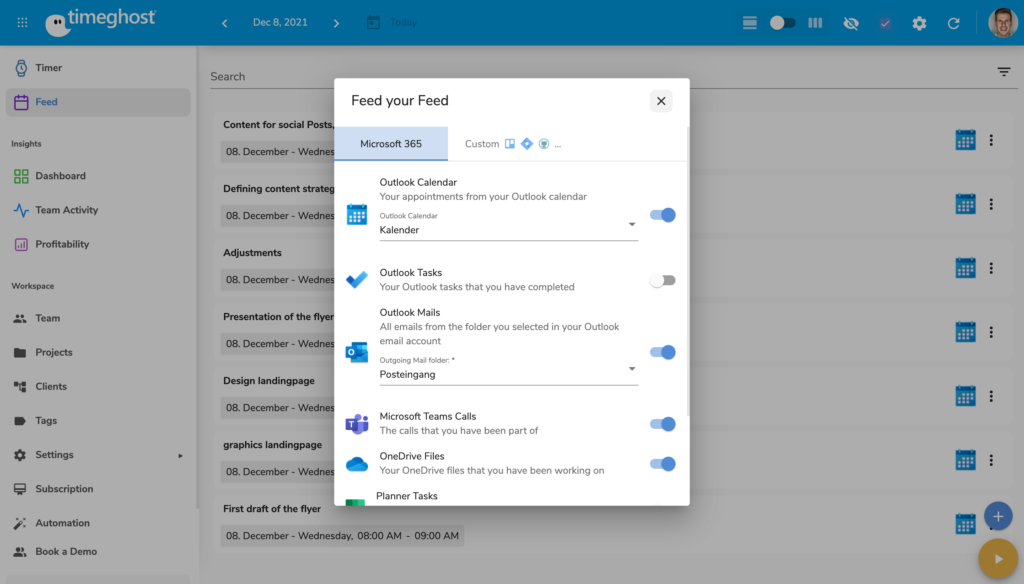The height and width of the screenshot is (584, 1024).
Task: Open settings gear in top toolbar
Action: click(x=919, y=23)
